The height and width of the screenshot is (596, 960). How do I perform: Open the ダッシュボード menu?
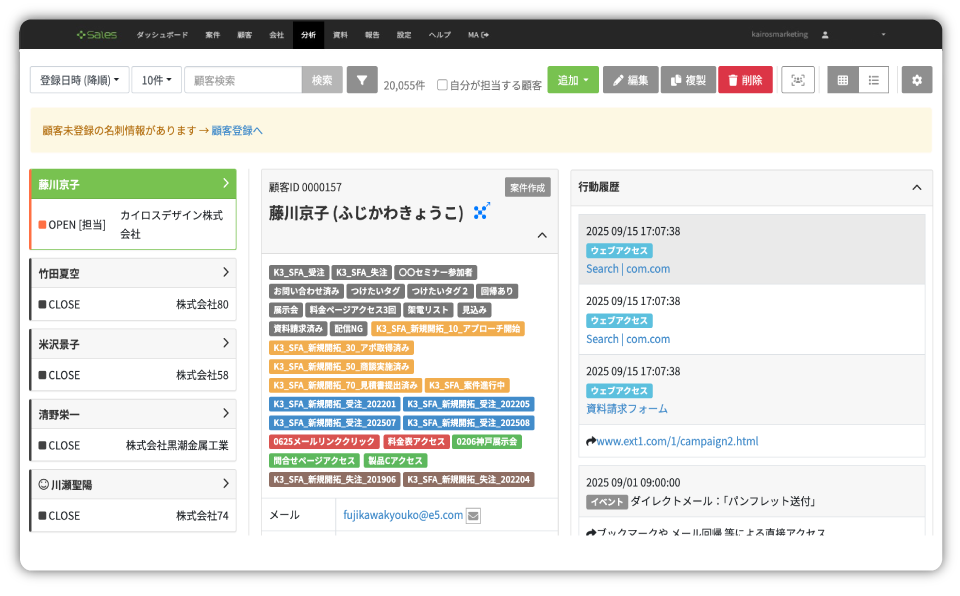161,35
